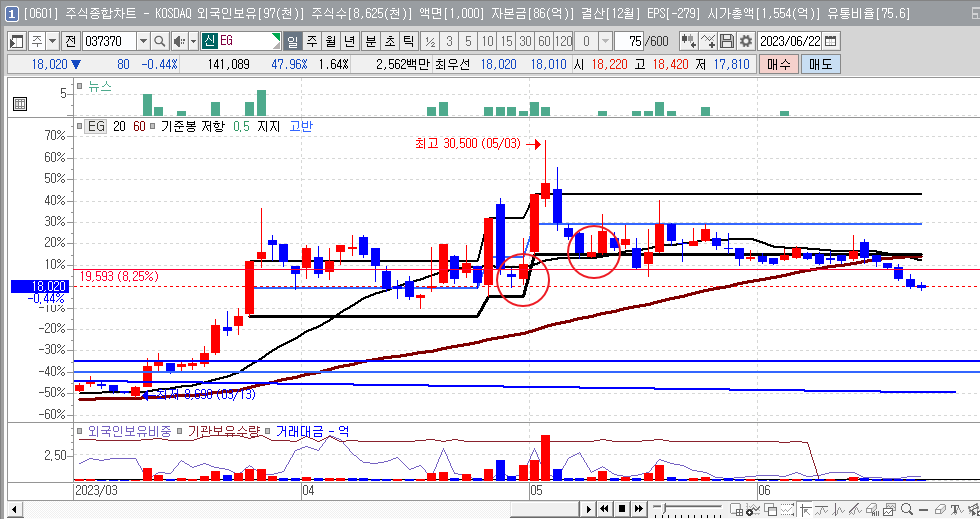Click the speaker sound alert icon
The width and height of the screenshot is (980, 519).
click(179, 41)
